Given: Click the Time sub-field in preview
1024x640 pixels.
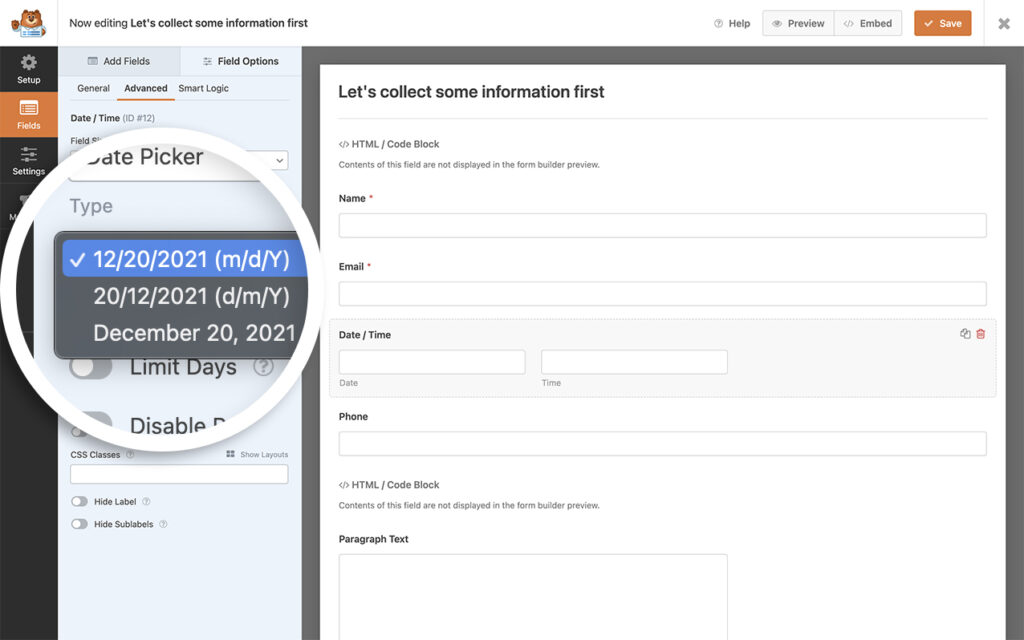Looking at the screenshot, I should click(634, 362).
